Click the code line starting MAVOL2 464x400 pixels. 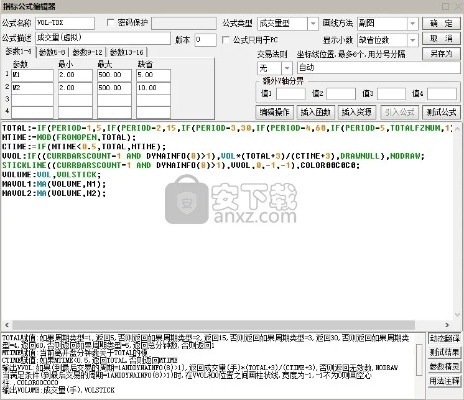point(54,194)
